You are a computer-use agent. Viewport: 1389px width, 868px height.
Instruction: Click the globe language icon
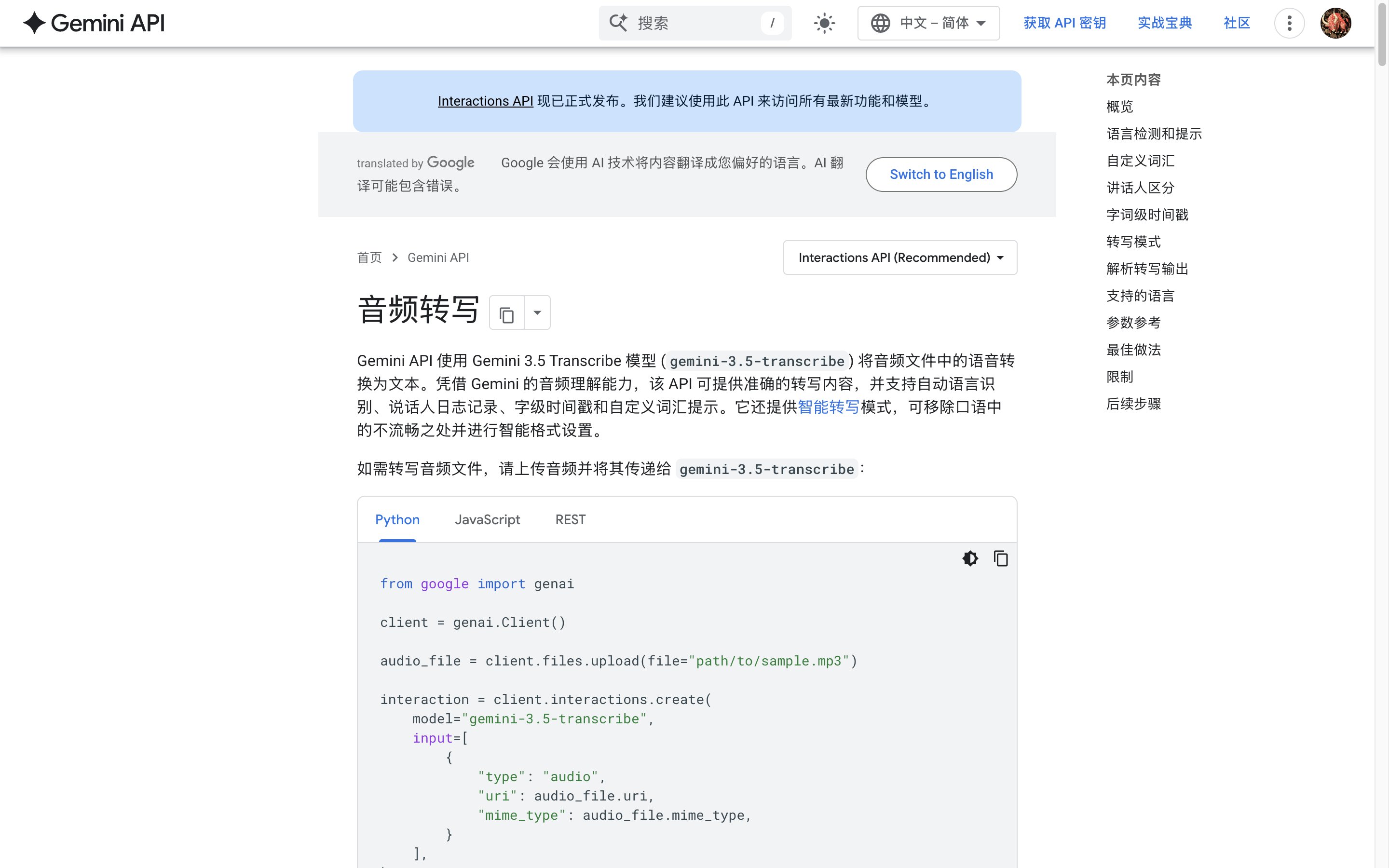[881, 23]
